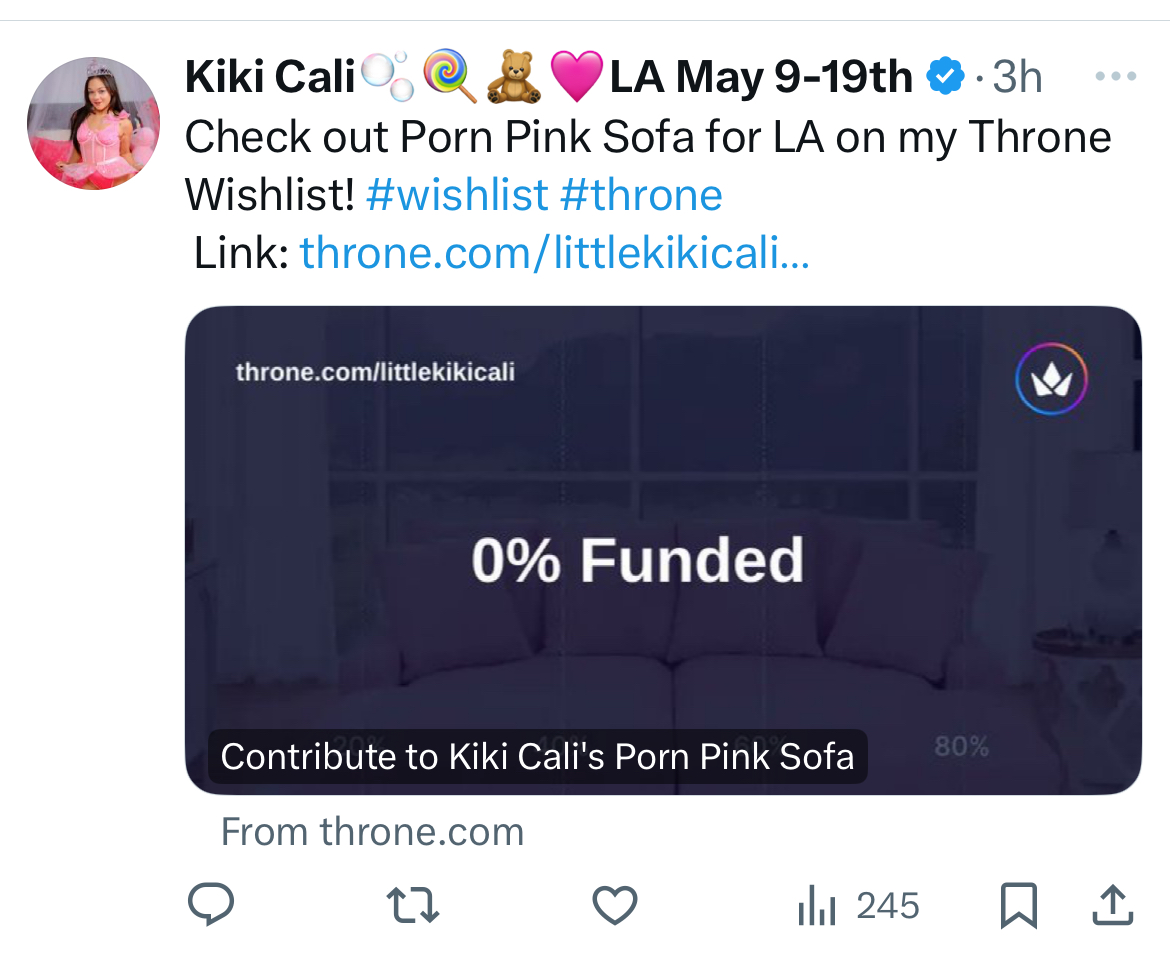This screenshot has height=965, width=1170.
Task: Click the From throne.com source label
Action: [x=372, y=831]
